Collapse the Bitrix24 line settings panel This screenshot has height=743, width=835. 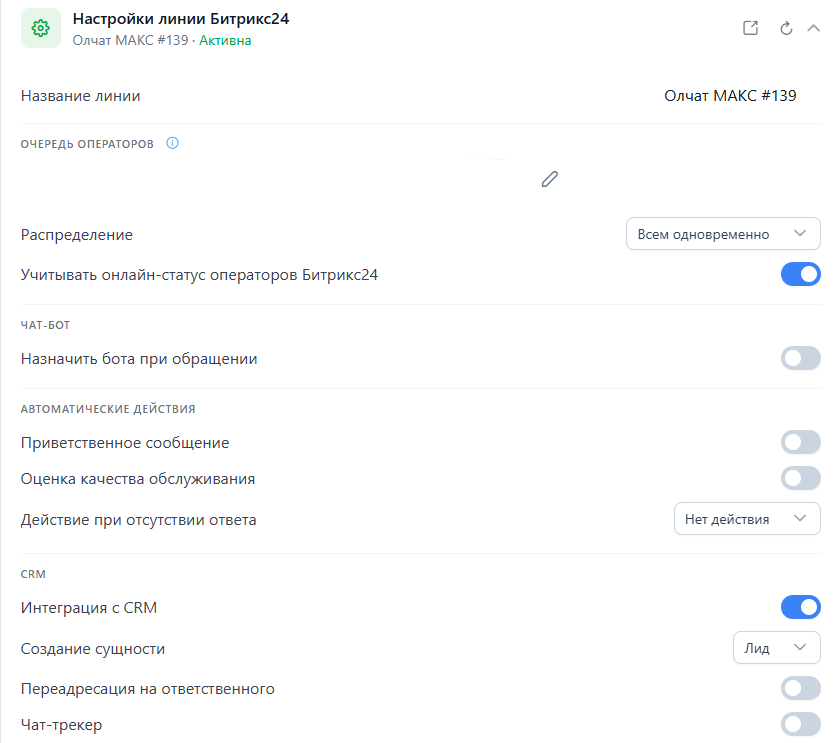point(813,28)
